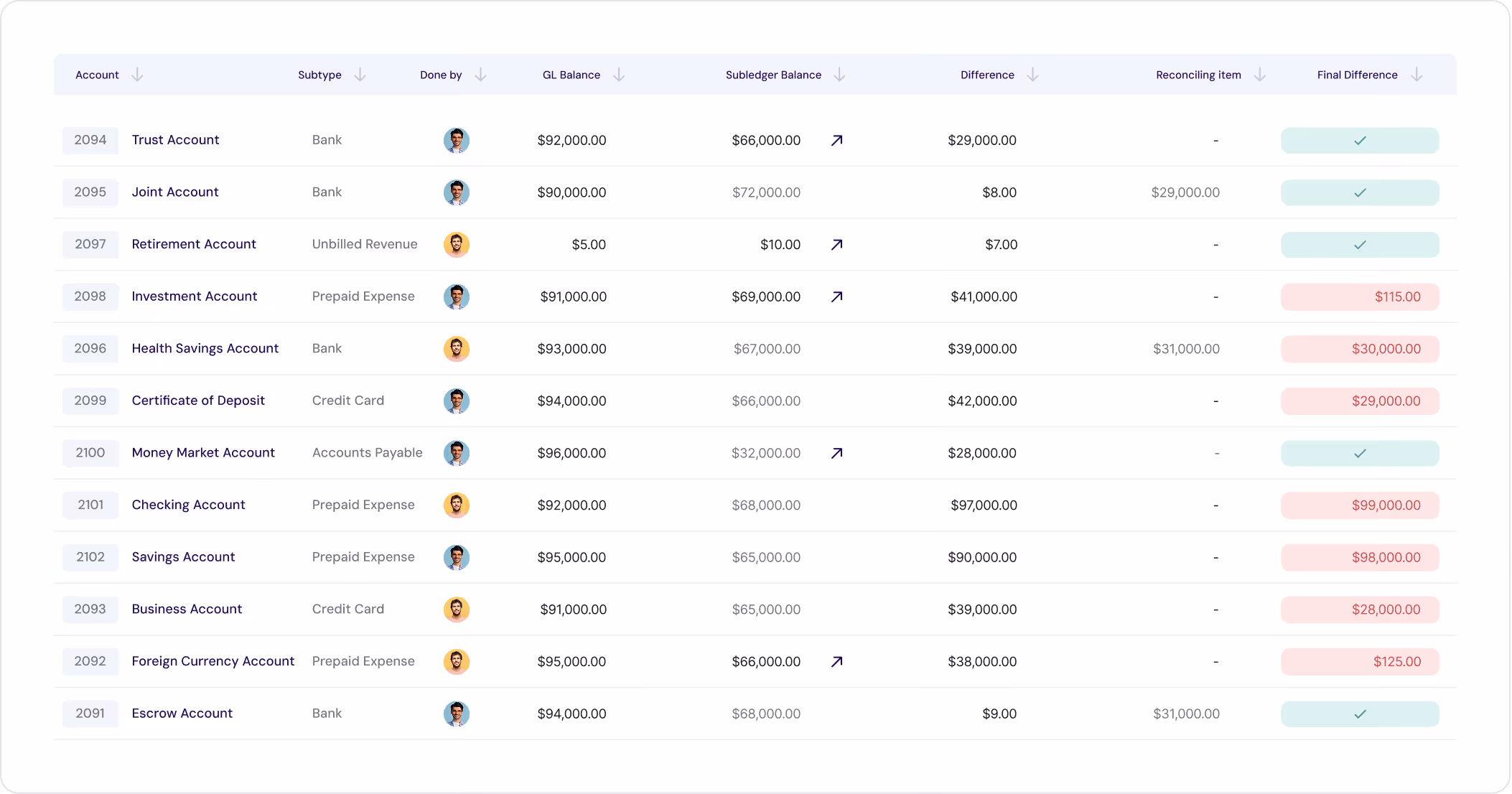Screen dimensions: 1512x794
Task: Click Checking Account preparer avatar
Action: tap(457, 505)
